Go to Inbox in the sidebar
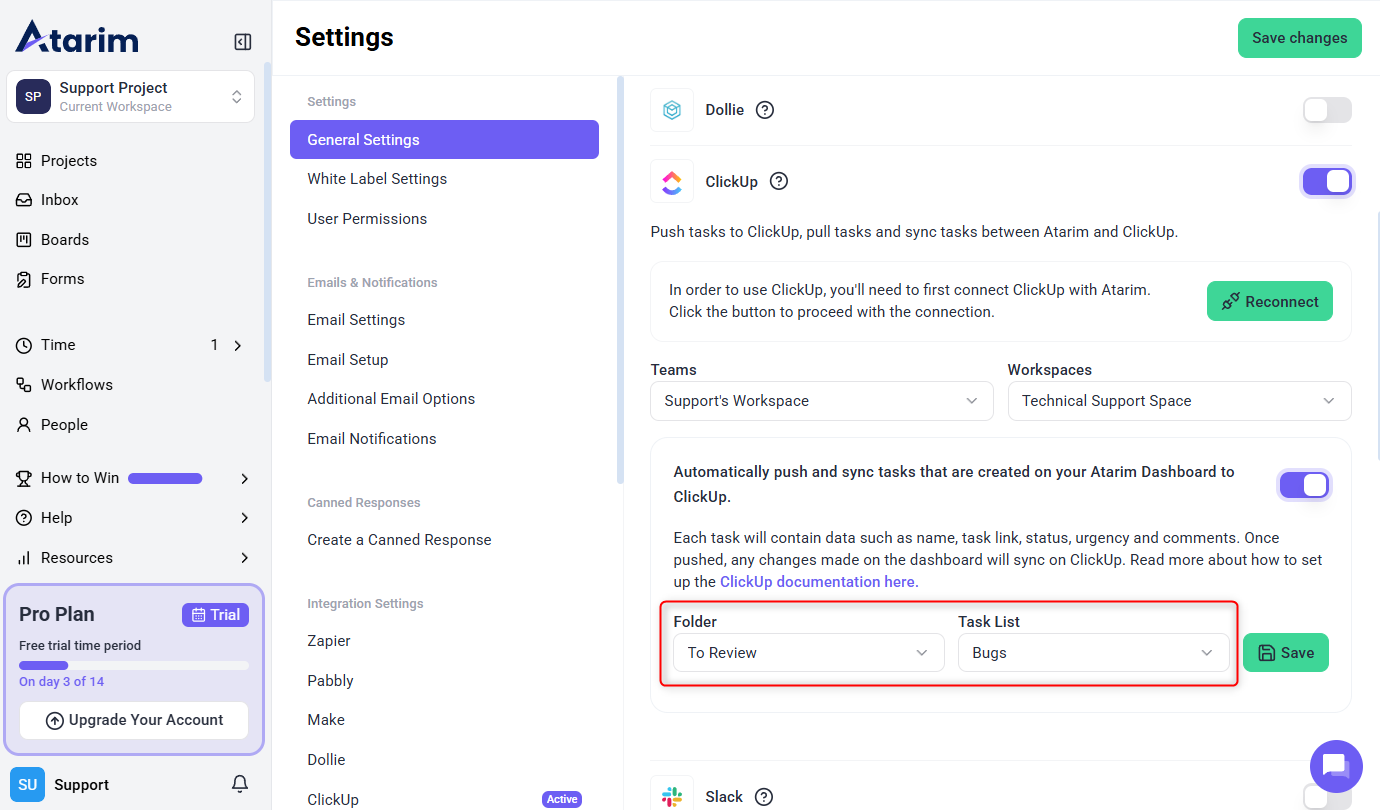This screenshot has height=810, width=1380. pyautogui.click(x=60, y=200)
